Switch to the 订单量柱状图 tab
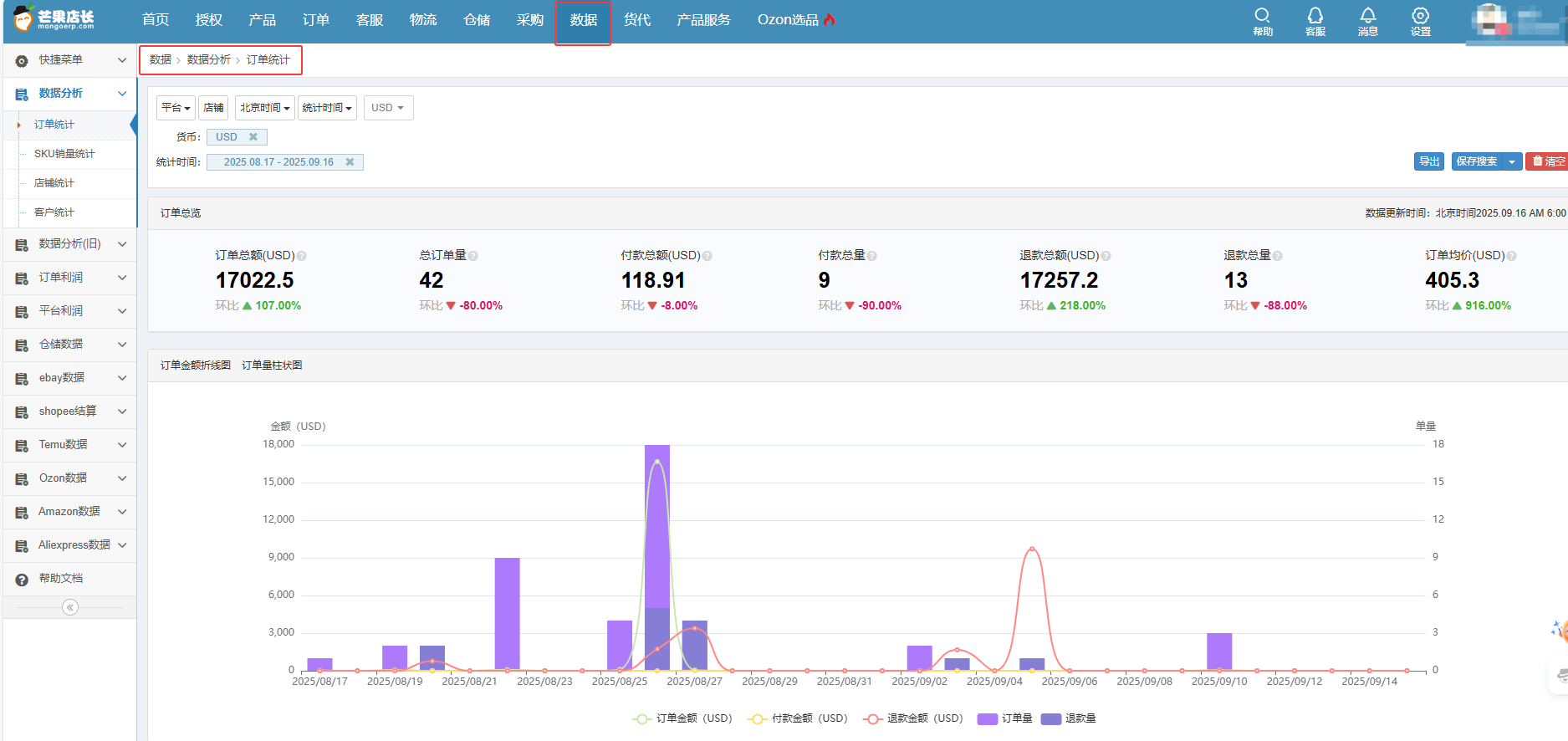The width and height of the screenshot is (1568, 741). click(x=272, y=365)
